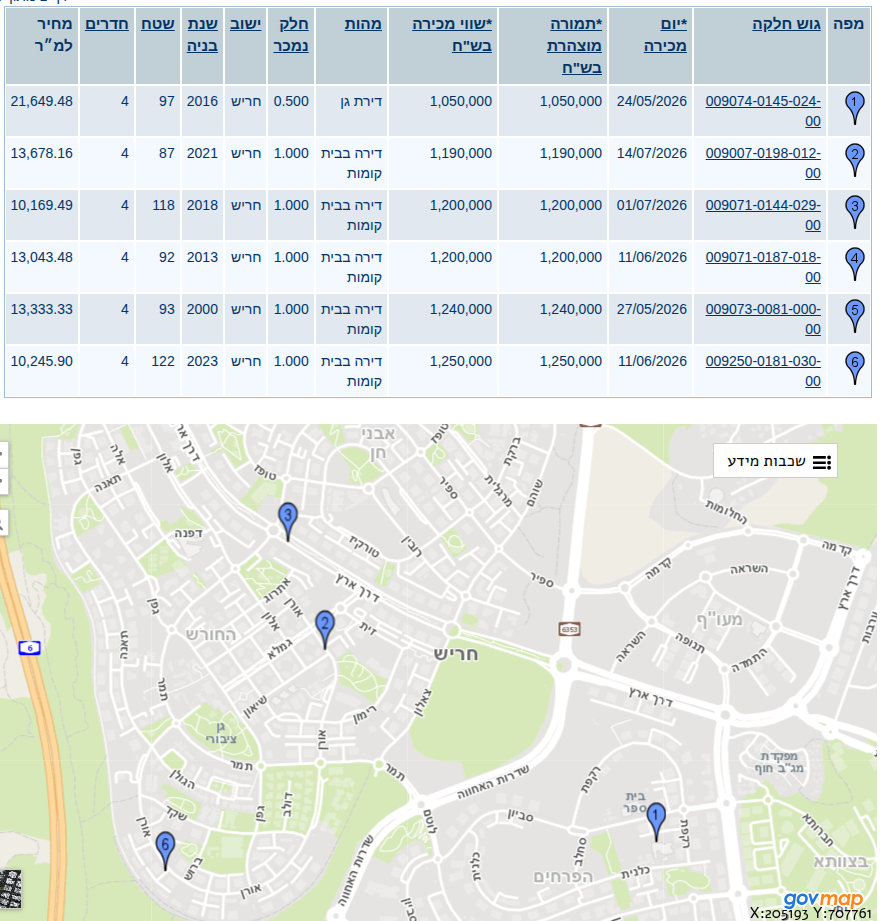Image resolution: width=887 pixels, height=921 pixels.
Task: Click table pin icon number 1
Action: tap(855, 108)
